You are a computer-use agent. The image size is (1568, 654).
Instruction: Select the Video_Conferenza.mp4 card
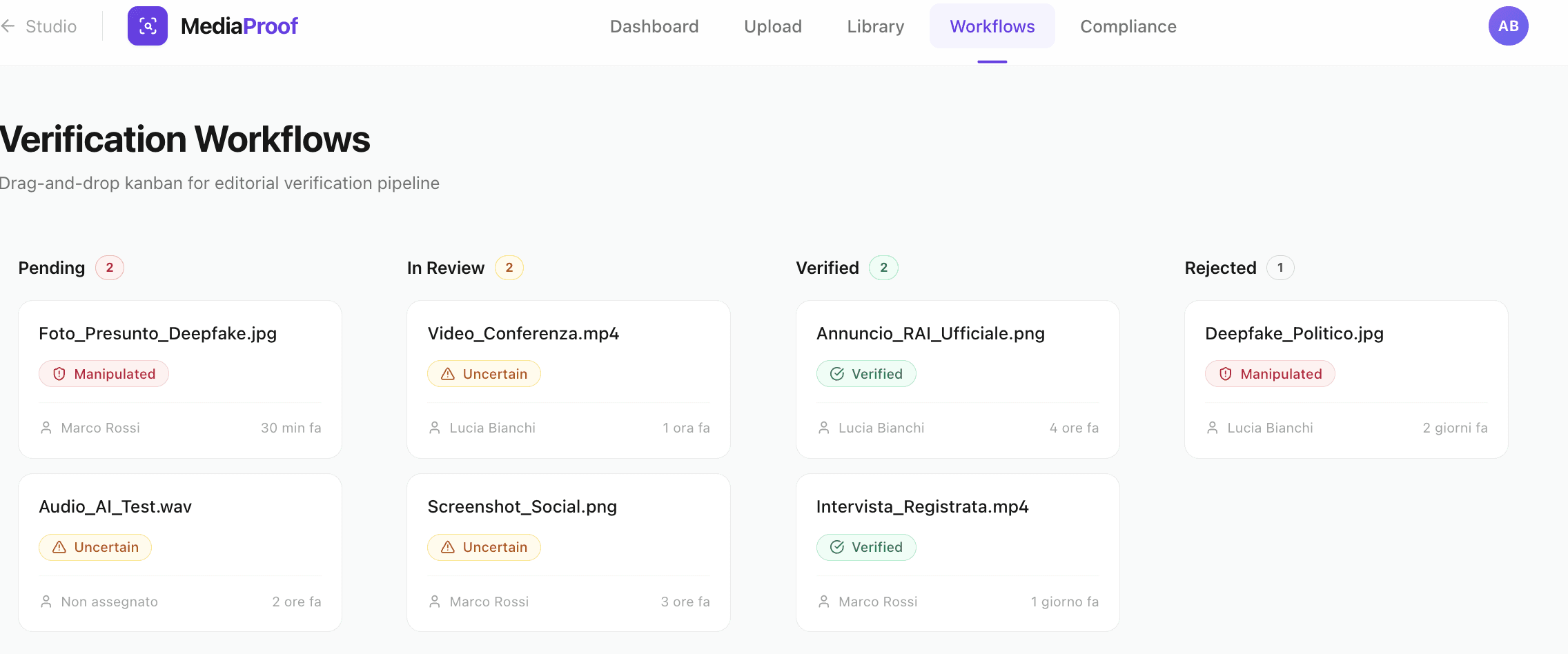[567, 379]
